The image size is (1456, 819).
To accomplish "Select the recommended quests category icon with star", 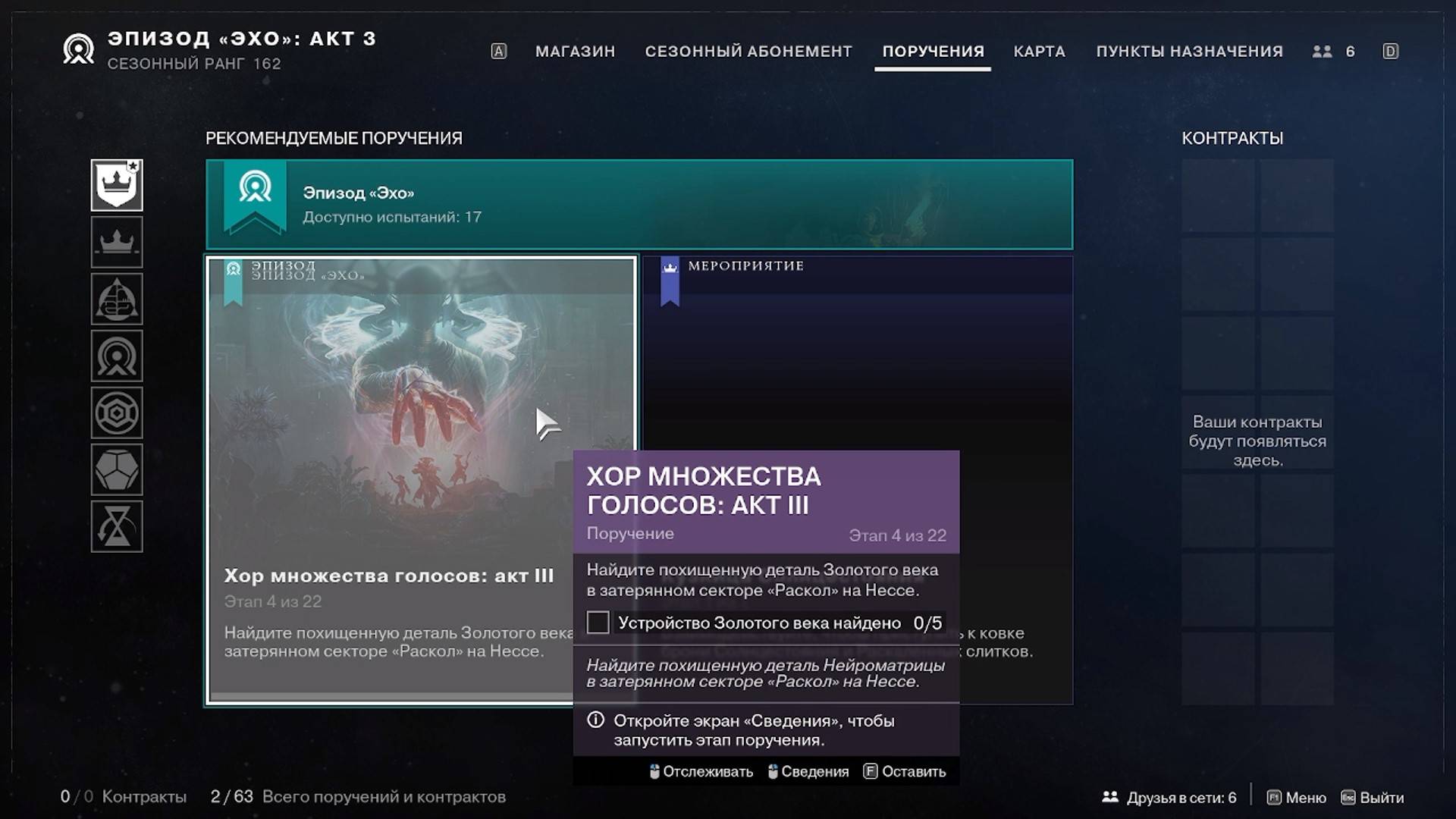I will pos(117,185).
